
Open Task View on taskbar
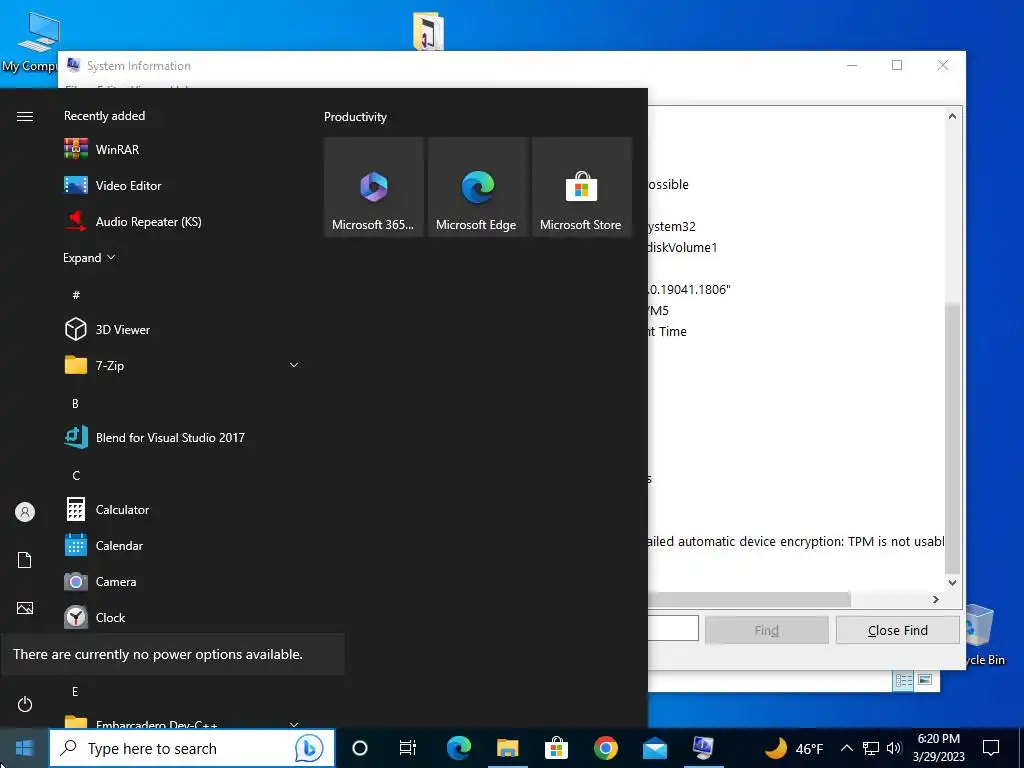pyautogui.click(x=408, y=748)
